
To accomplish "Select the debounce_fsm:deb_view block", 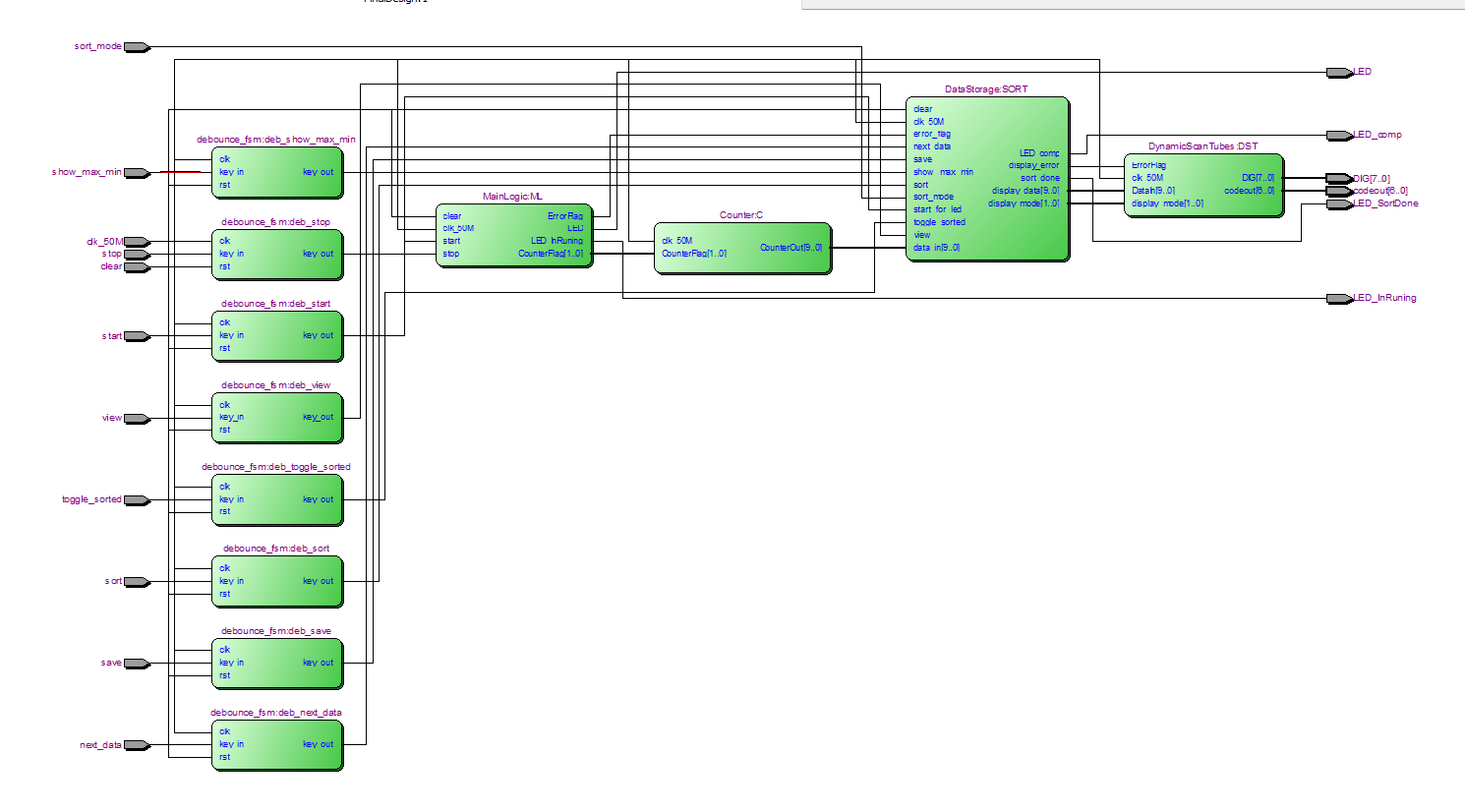I will point(277,417).
